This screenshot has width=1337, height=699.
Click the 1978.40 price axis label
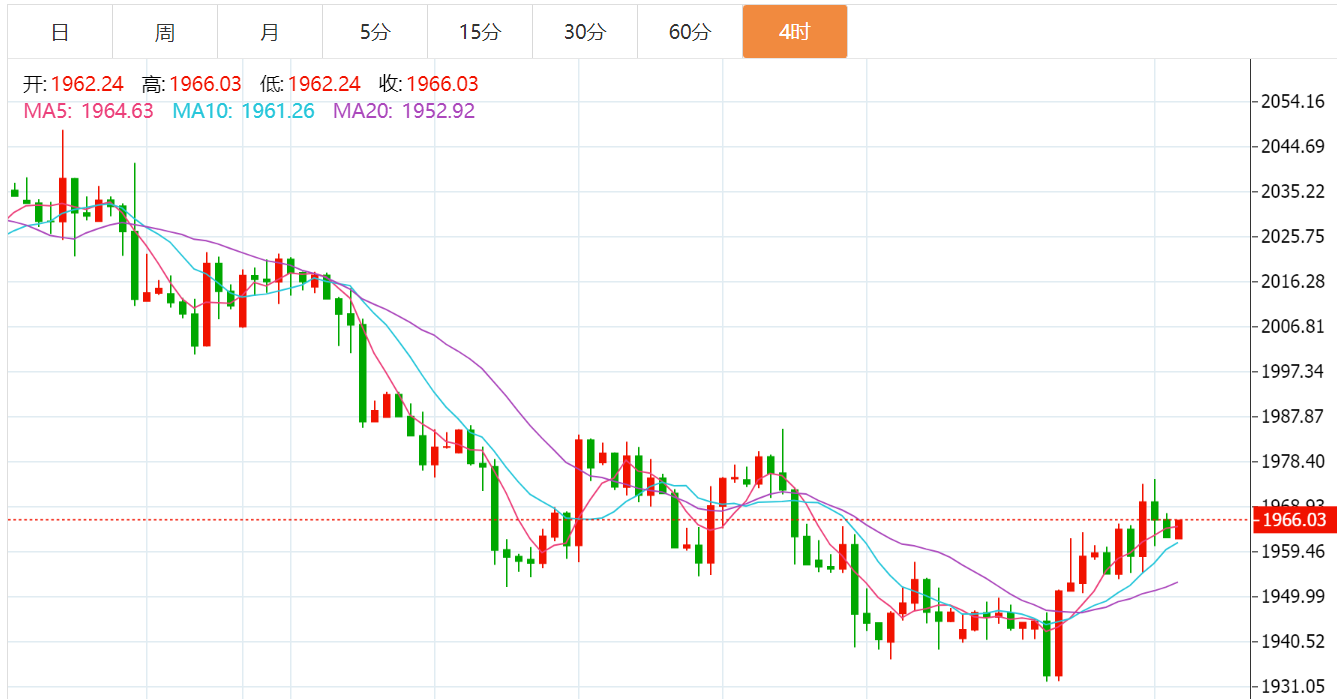tap(1294, 461)
